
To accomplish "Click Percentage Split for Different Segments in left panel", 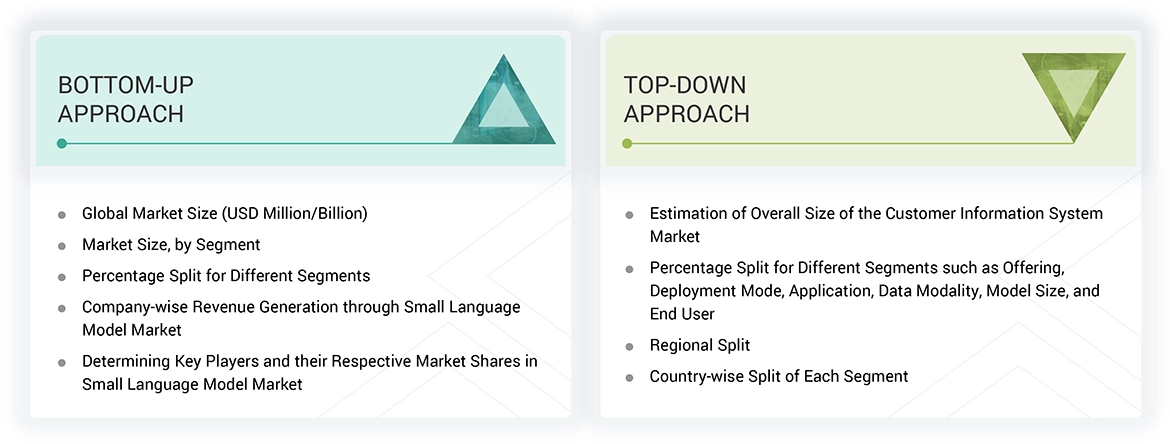I will (x=226, y=276).
